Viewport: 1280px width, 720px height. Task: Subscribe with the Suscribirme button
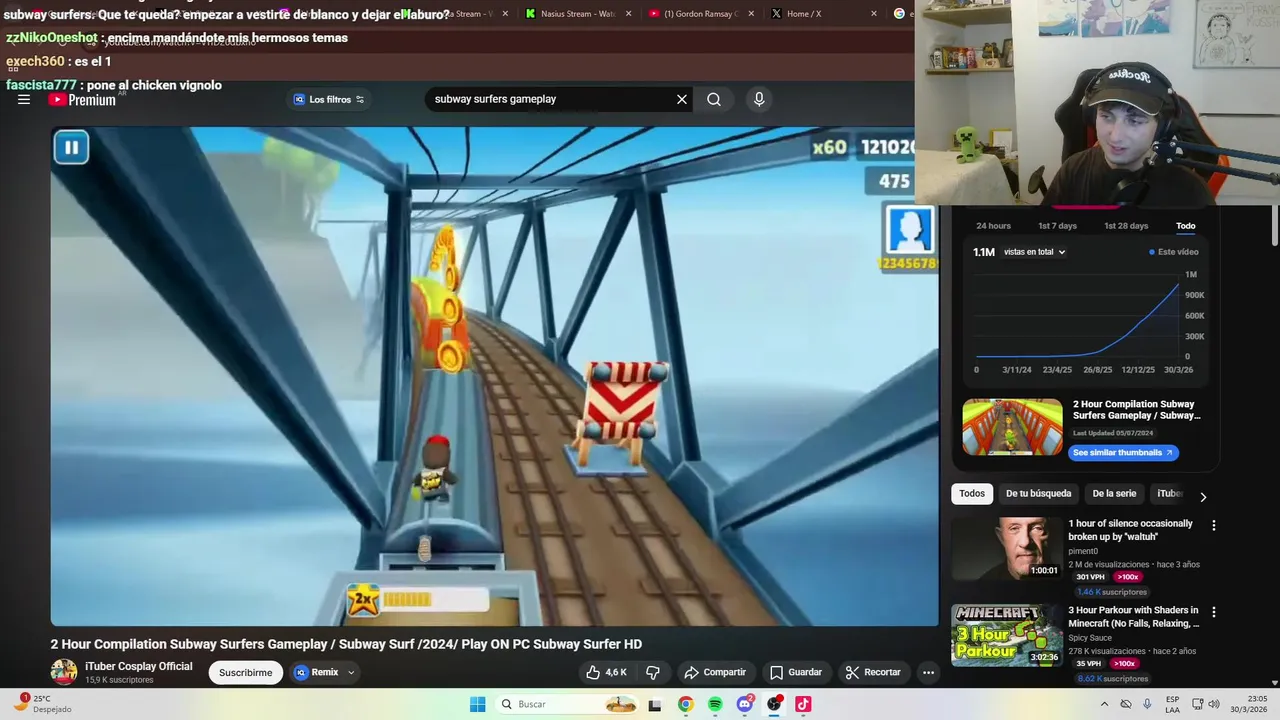pos(245,672)
